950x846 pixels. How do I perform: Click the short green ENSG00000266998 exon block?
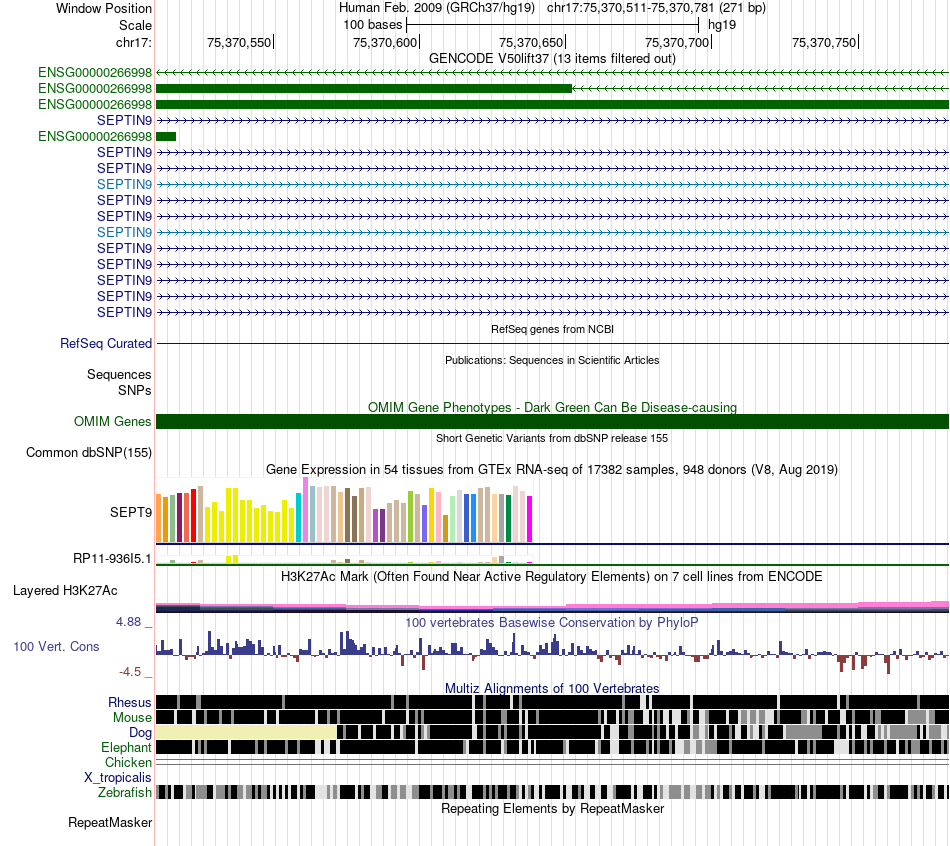[166, 136]
